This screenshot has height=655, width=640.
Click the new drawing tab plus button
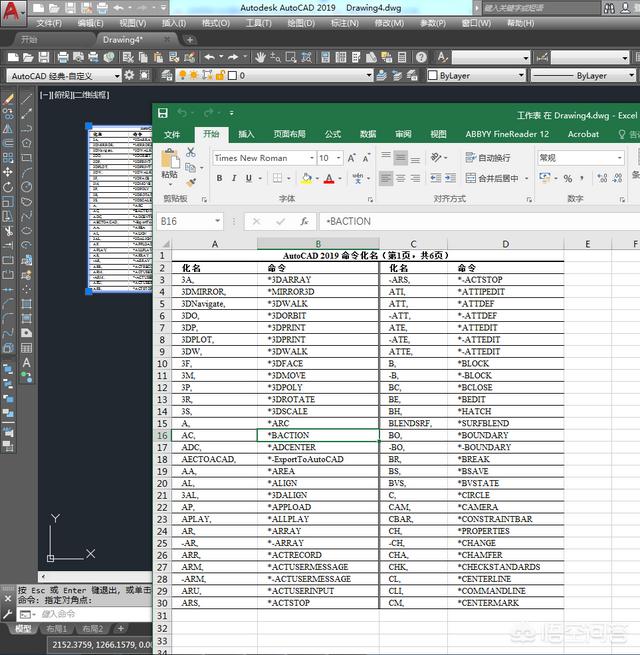pyautogui.click(x=190, y=40)
